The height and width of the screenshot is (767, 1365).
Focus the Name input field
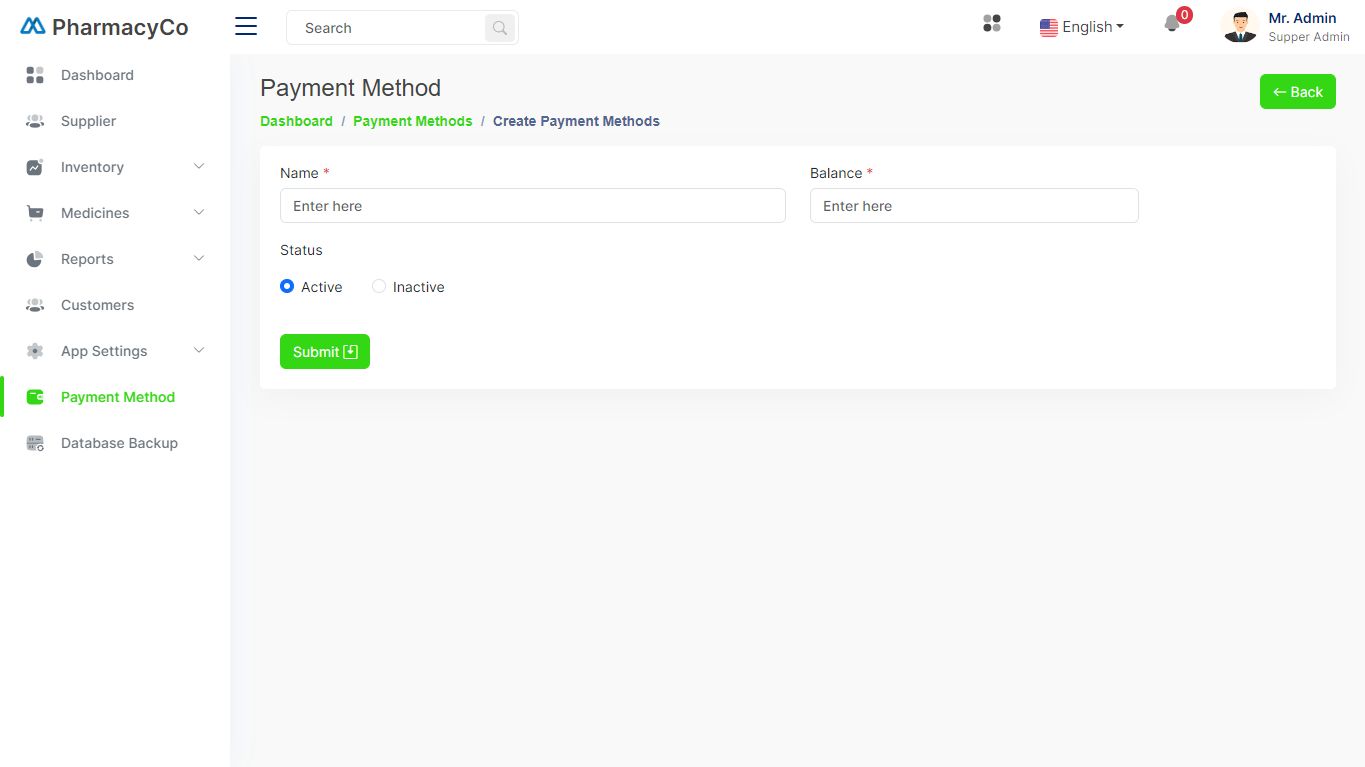pos(533,205)
